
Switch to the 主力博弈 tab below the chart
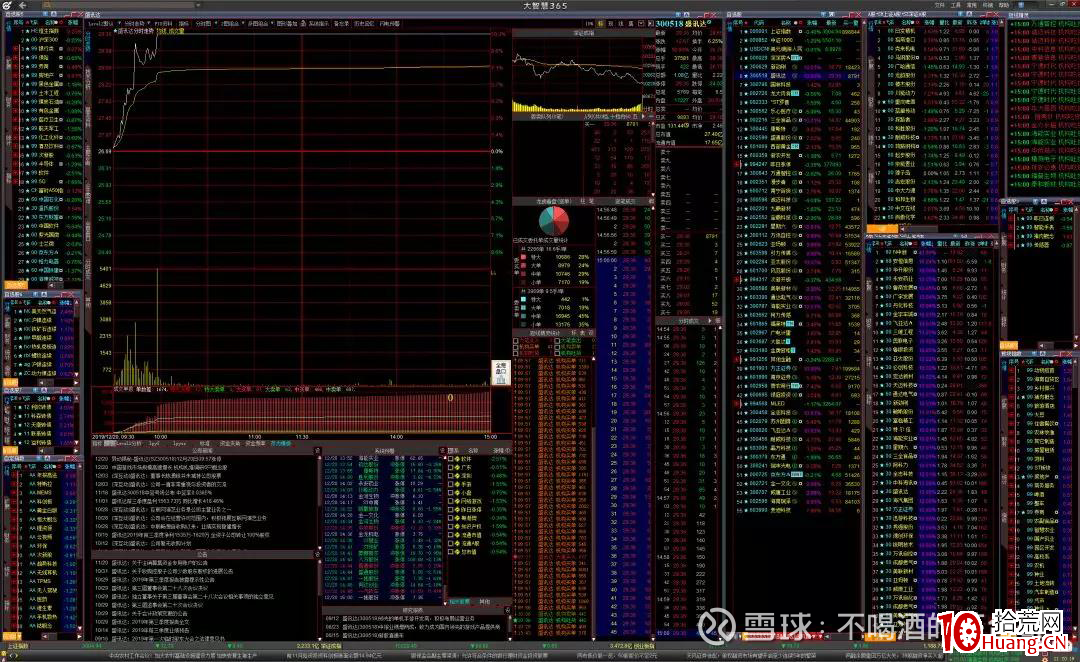[280, 444]
